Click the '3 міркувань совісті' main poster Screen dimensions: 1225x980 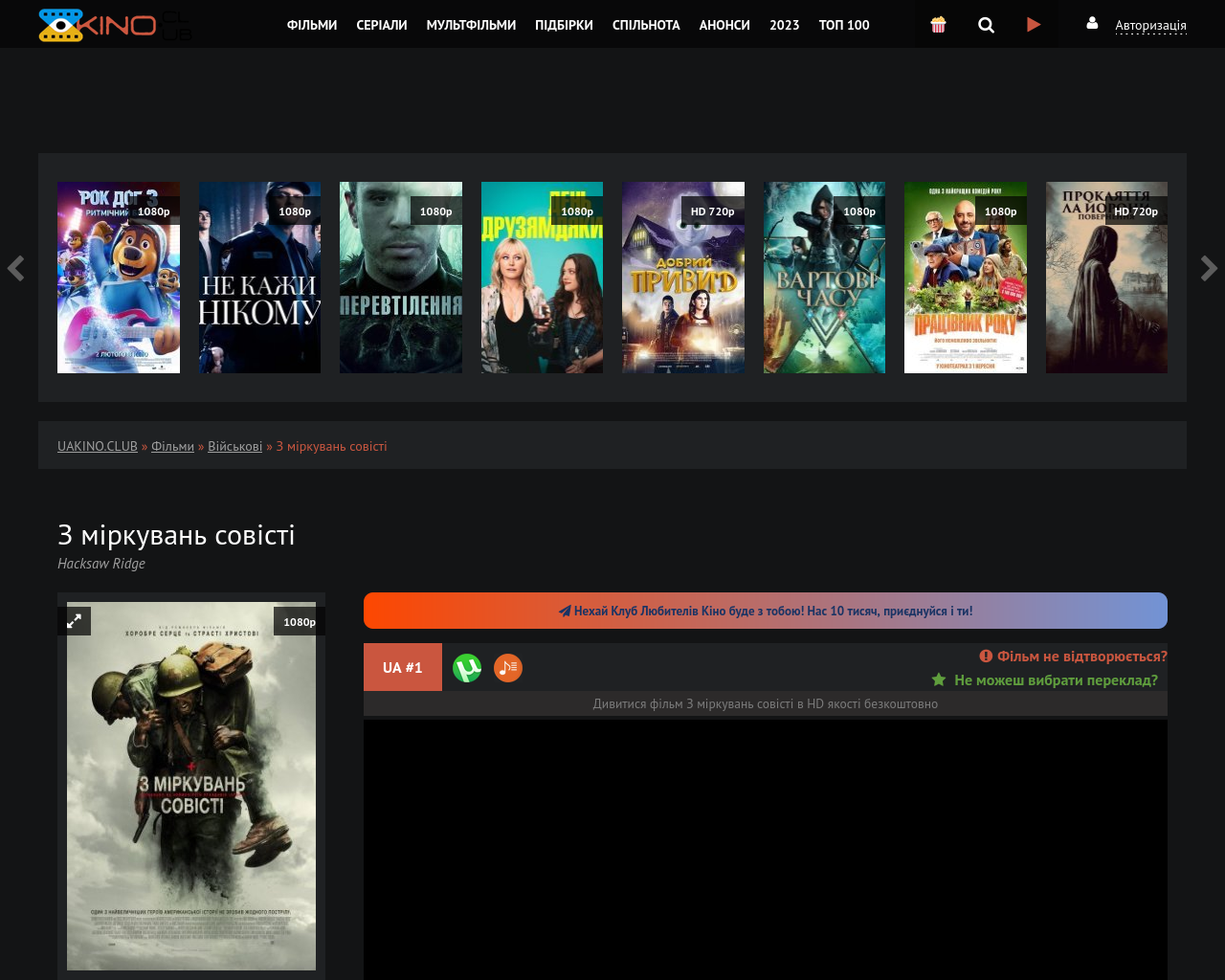tap(191, 786)
